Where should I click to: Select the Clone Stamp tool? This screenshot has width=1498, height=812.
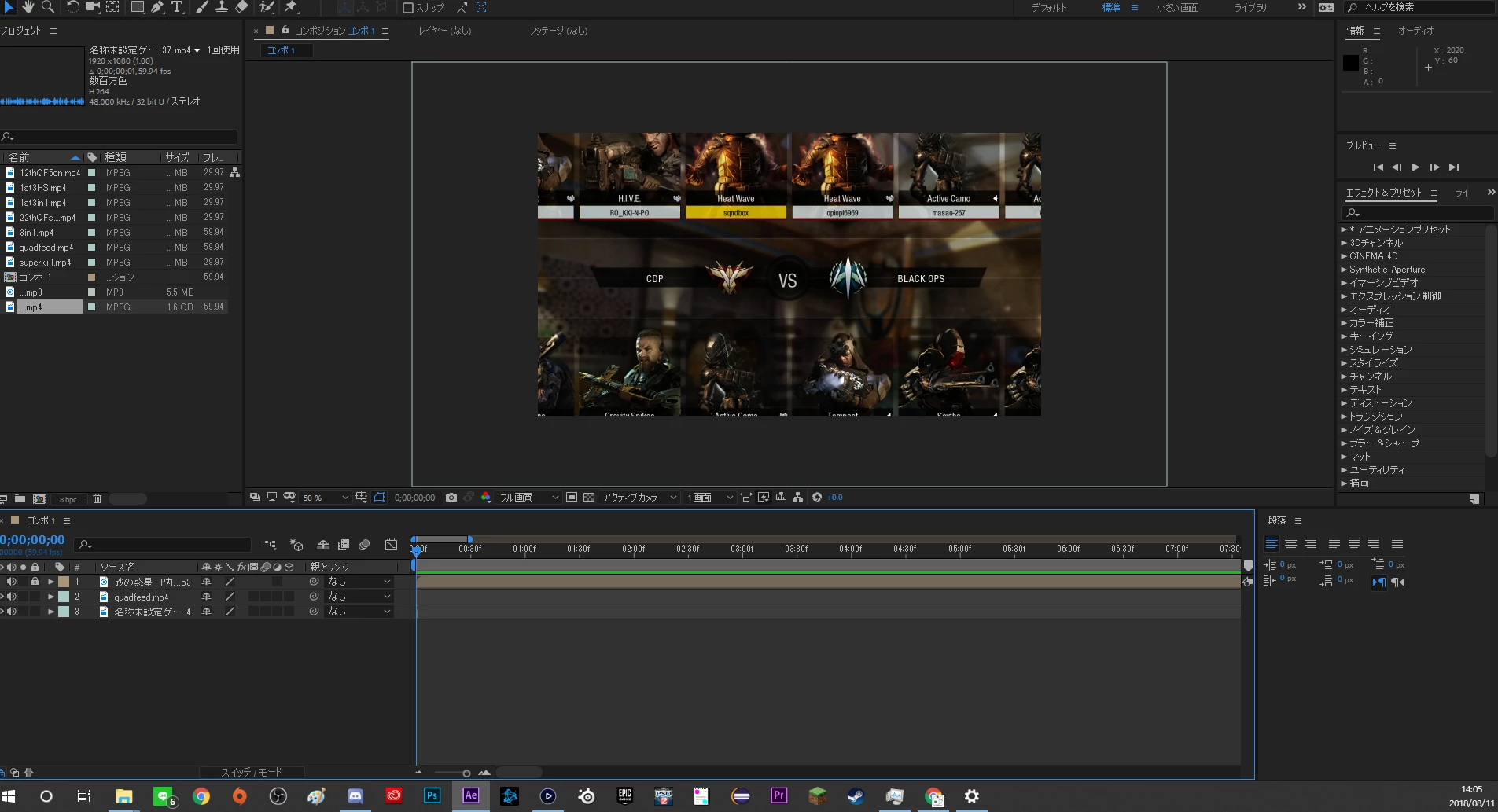point(222,7)
